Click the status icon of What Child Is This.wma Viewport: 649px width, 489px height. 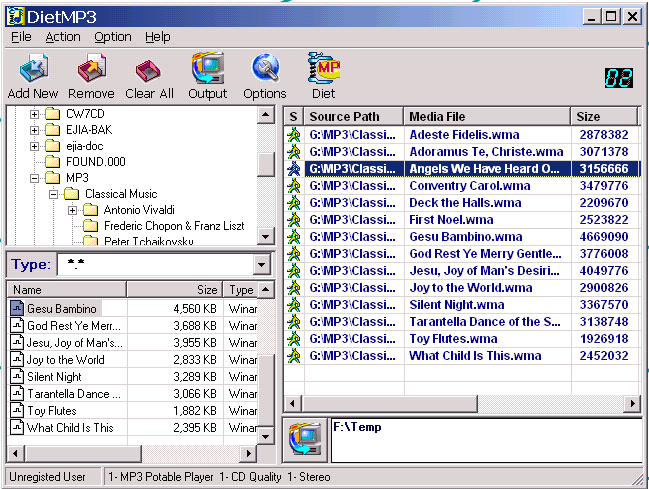coord(294,356)
